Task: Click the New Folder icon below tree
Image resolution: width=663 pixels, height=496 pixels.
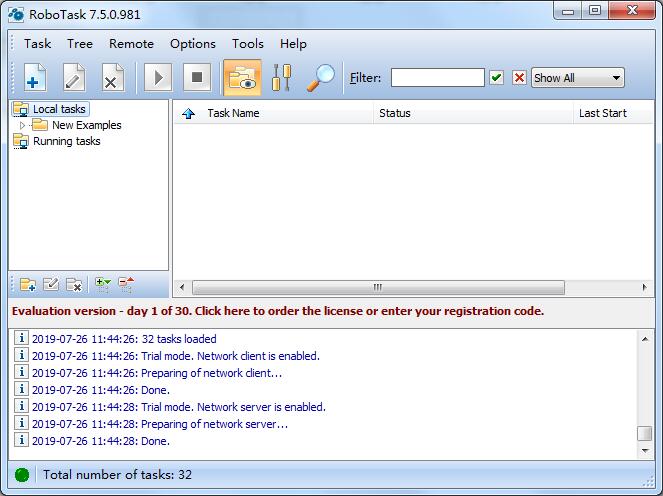Action: pyautogui.click(x=28, y=285)
